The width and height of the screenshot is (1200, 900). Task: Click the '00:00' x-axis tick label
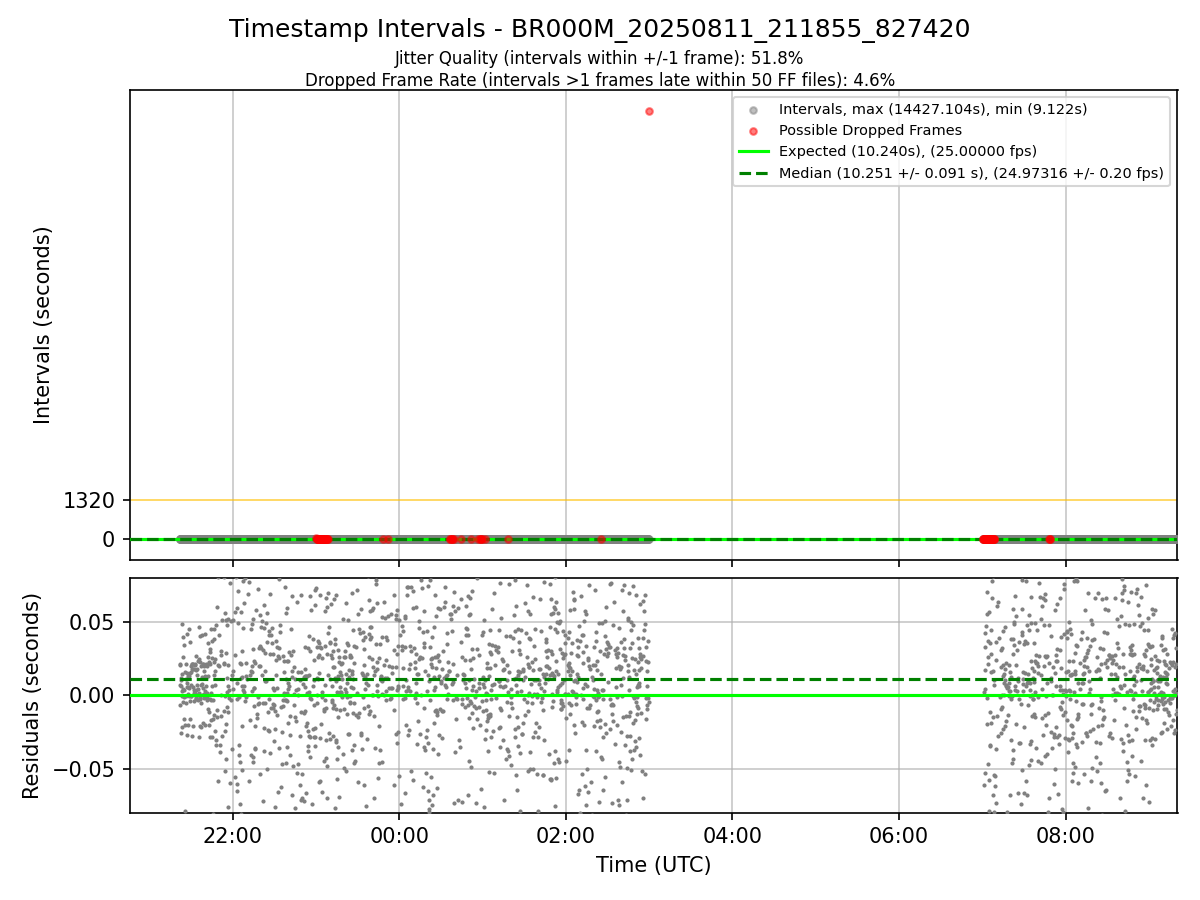(x=399, y=836)
